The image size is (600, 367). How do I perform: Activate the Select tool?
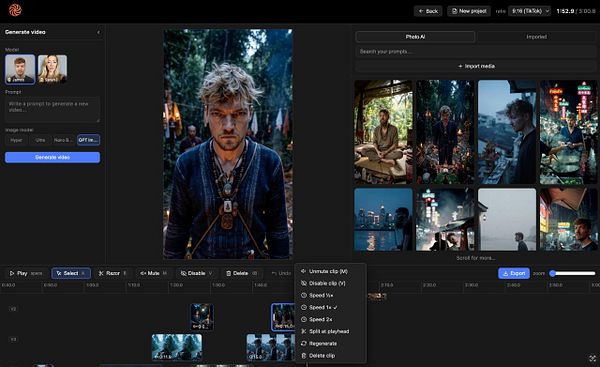pyautogui.click(x=71, y=273)
